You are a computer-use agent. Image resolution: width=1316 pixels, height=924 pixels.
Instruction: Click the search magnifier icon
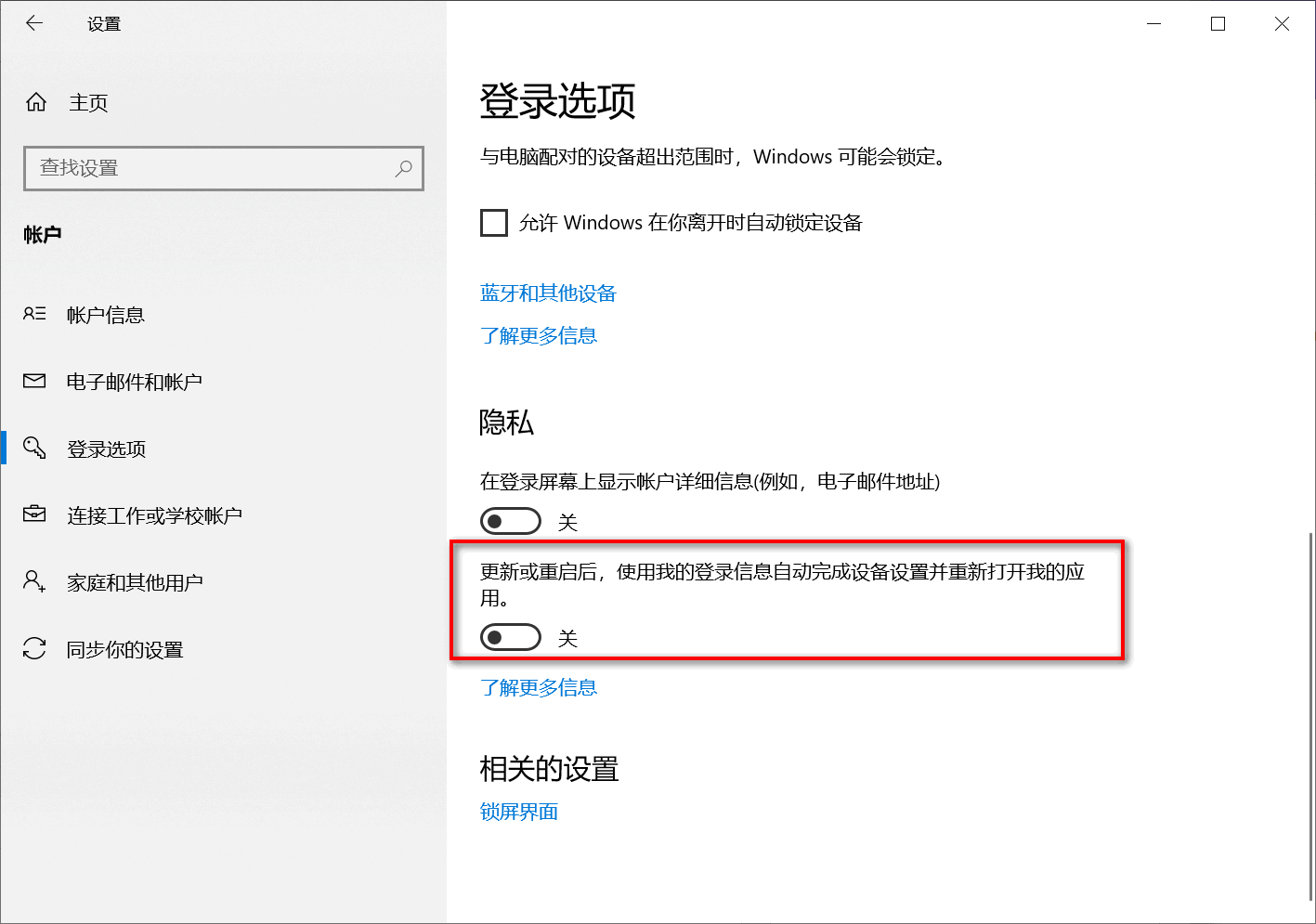(x=403, y=168)
